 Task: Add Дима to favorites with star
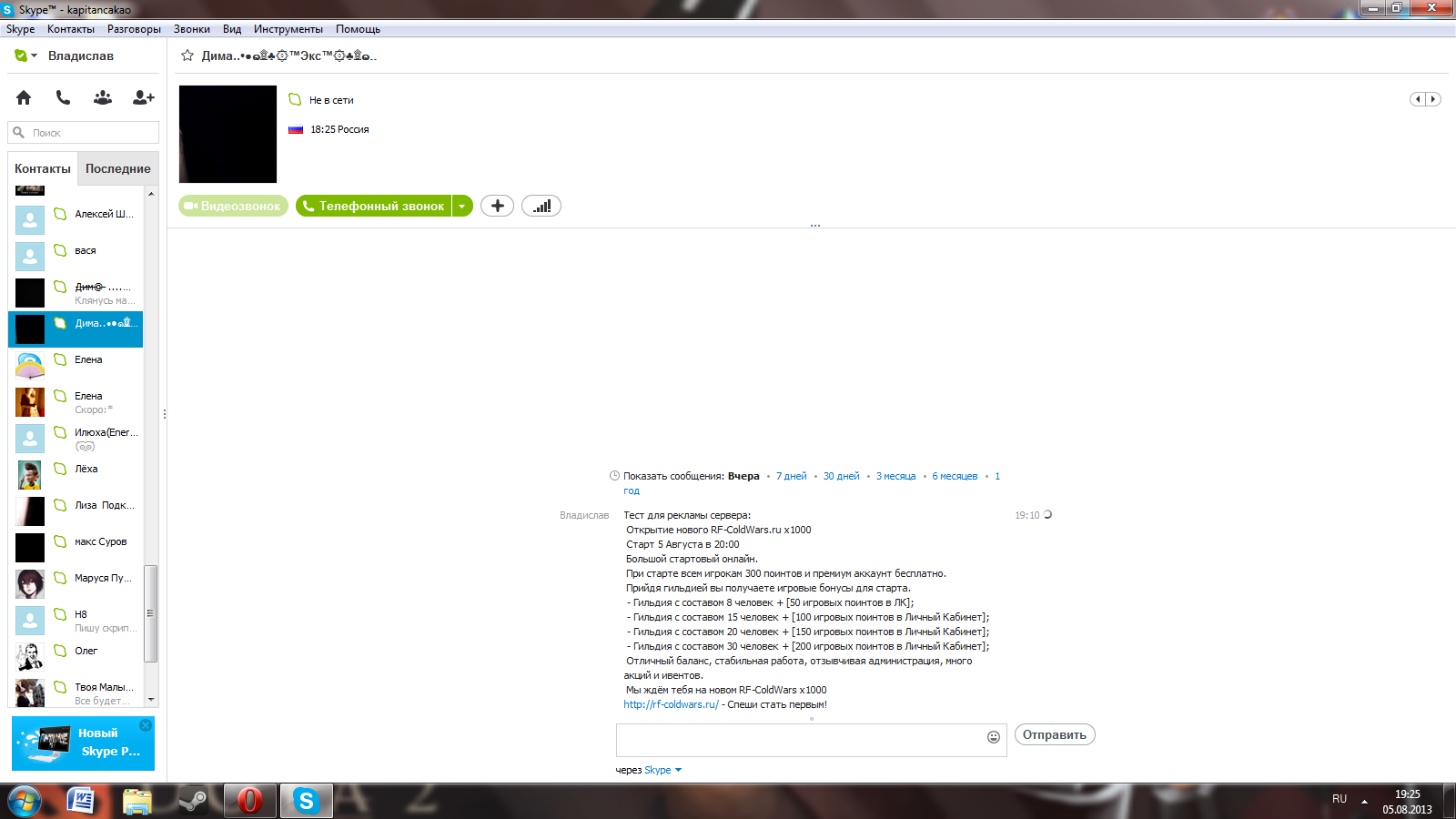click(x=187, y=56)
